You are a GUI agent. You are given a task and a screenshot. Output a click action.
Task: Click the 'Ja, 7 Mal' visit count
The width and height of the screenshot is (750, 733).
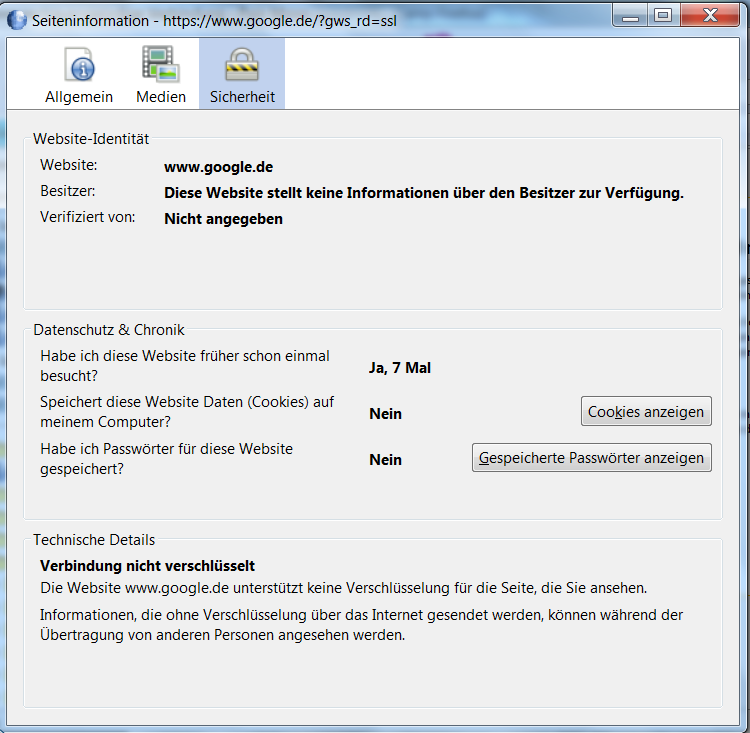(400, 368)
